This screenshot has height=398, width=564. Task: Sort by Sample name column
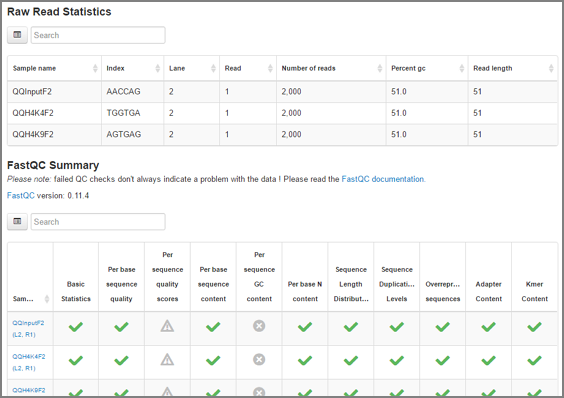coord(55,68)
